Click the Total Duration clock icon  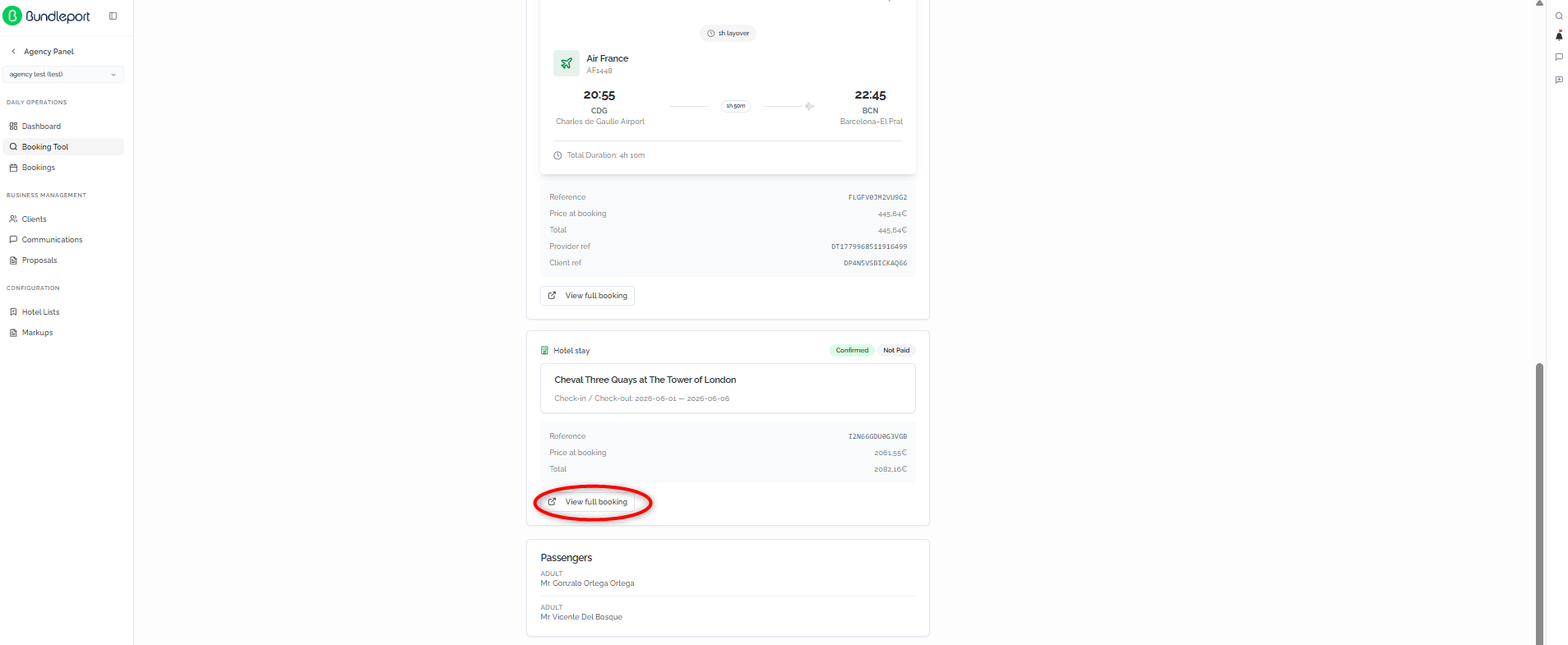557,155
